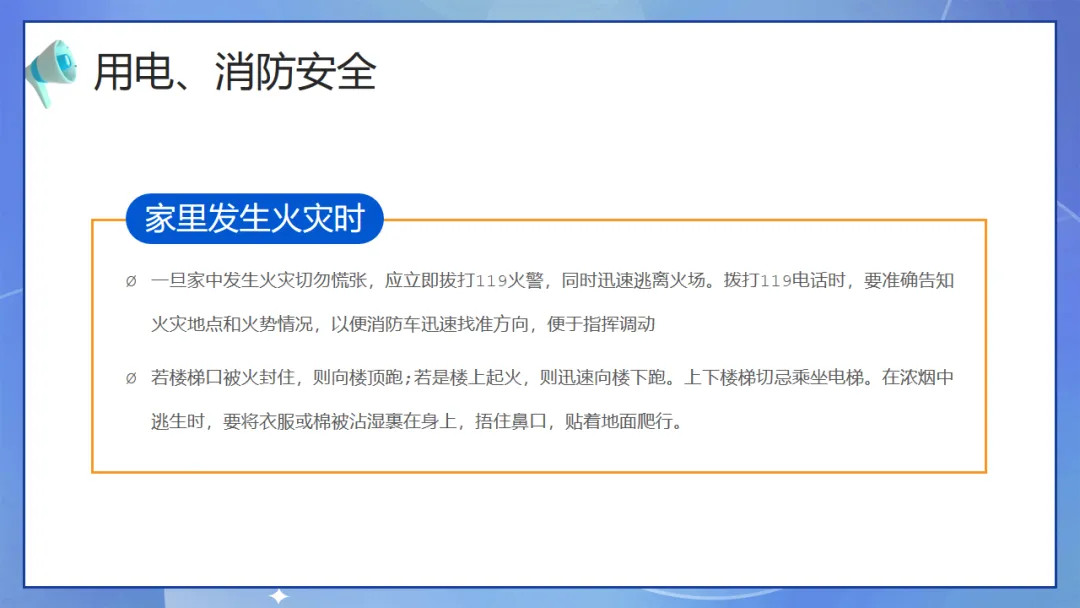Viewport: 1080px width, 608px height.
Task: Click the text line starting 一旦家中发生火灾切勿慌张
Action: click(552, 280)
